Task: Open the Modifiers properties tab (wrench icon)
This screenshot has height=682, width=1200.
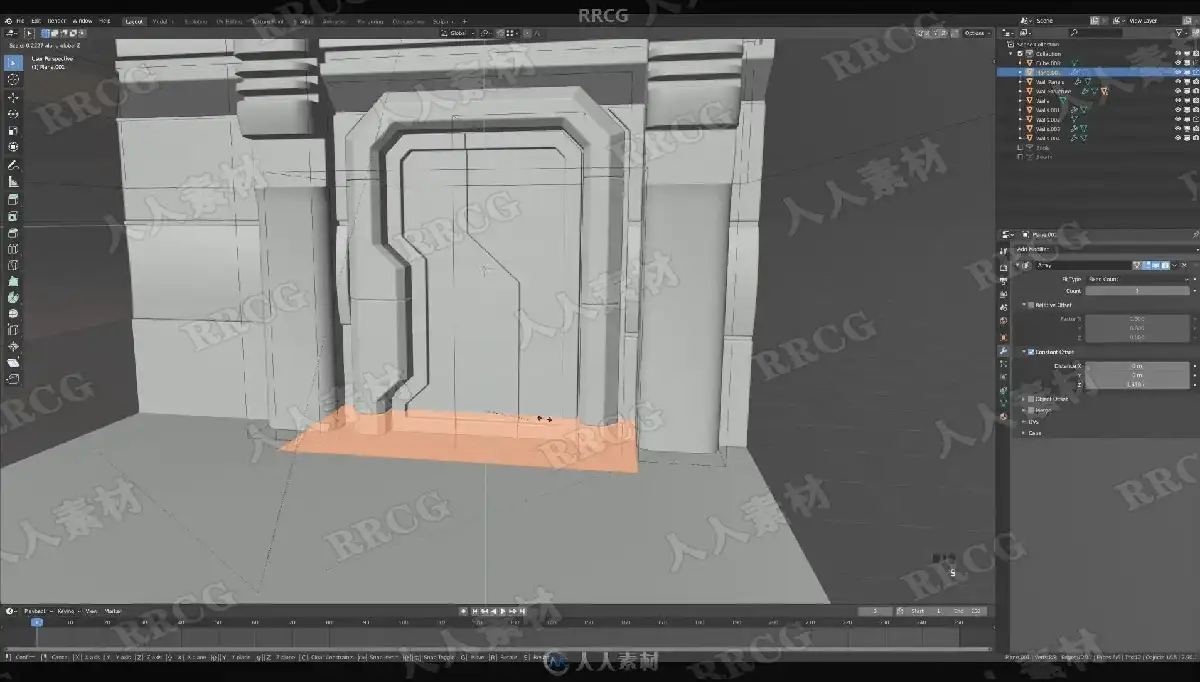Action: pyautogui.click(x=1003, y=351)
